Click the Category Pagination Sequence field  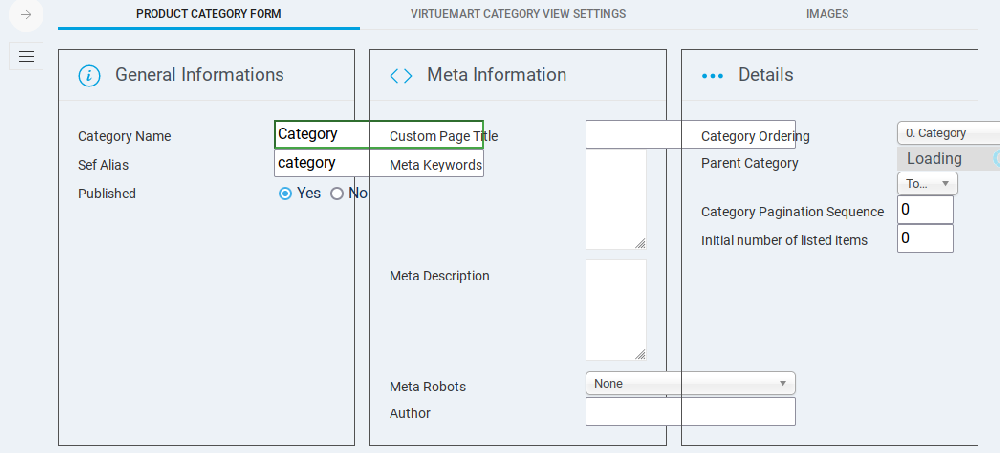click(925, 210)
